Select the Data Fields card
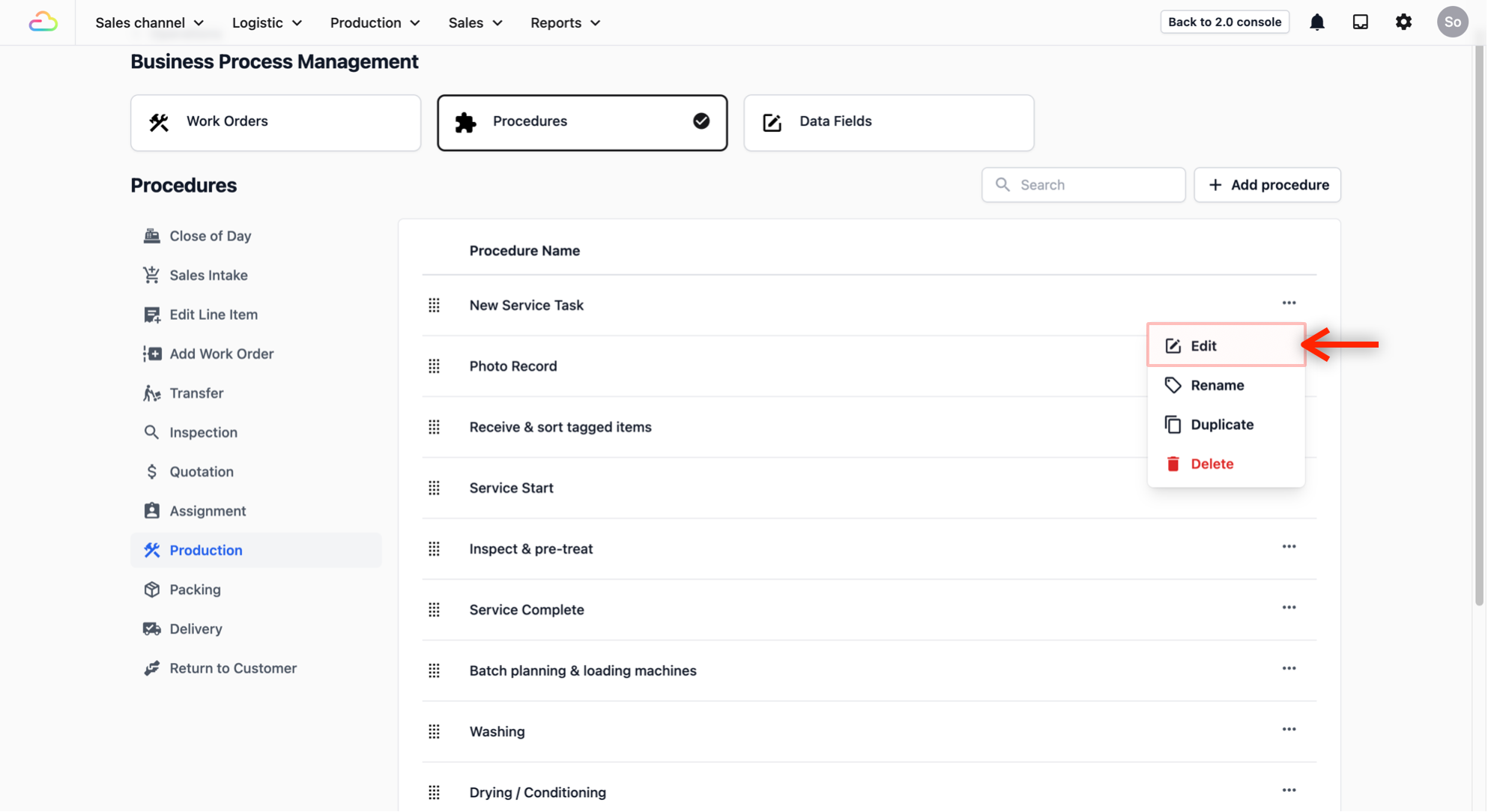The image size is (1488, 812). pos(888,122)
